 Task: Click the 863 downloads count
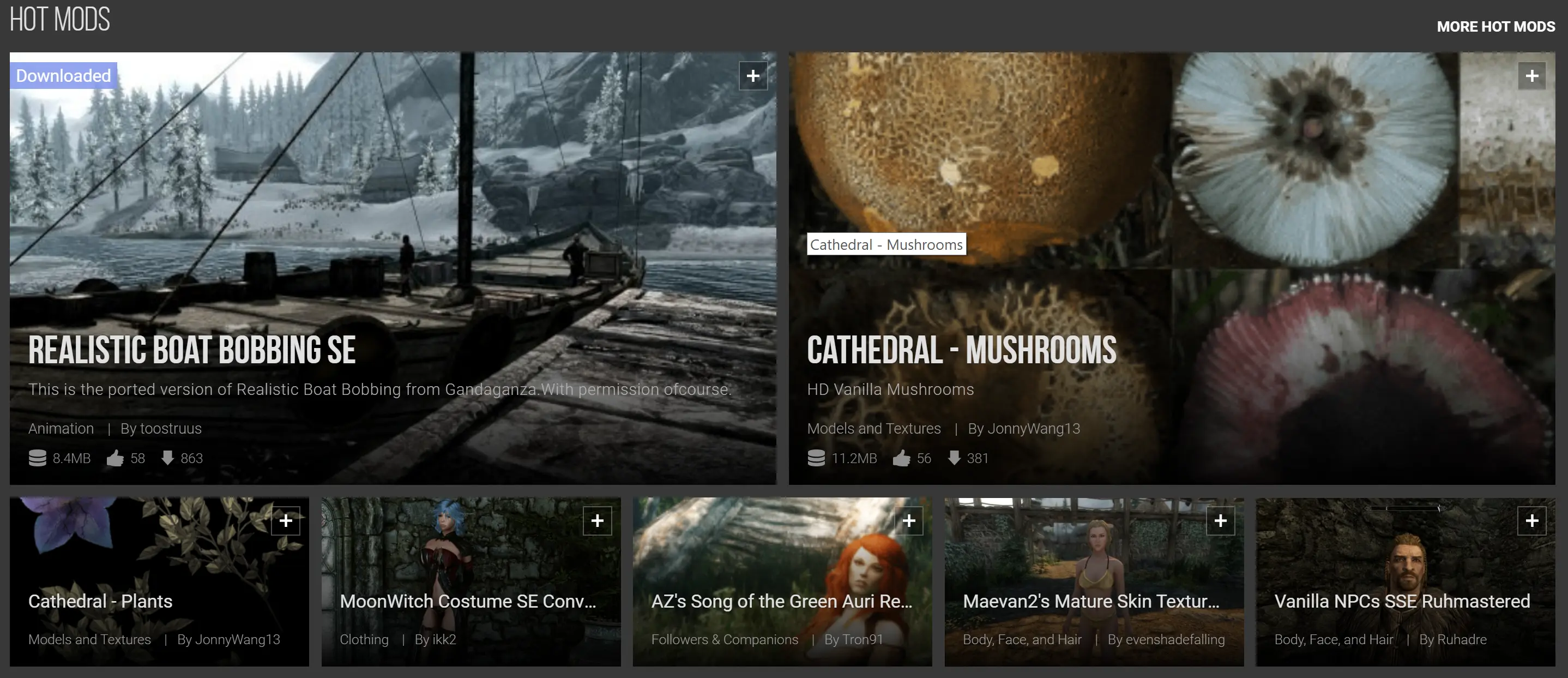(191, 458)
